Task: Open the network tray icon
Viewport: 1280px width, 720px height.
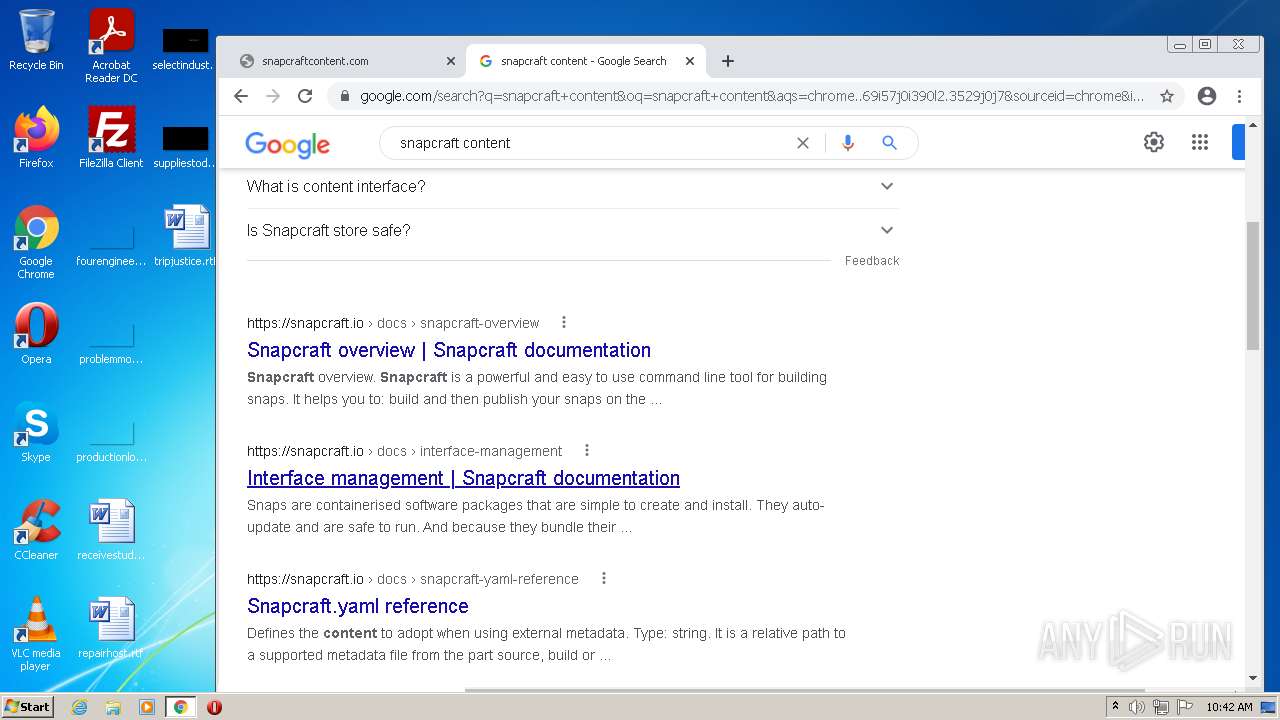Action: 1161,707
